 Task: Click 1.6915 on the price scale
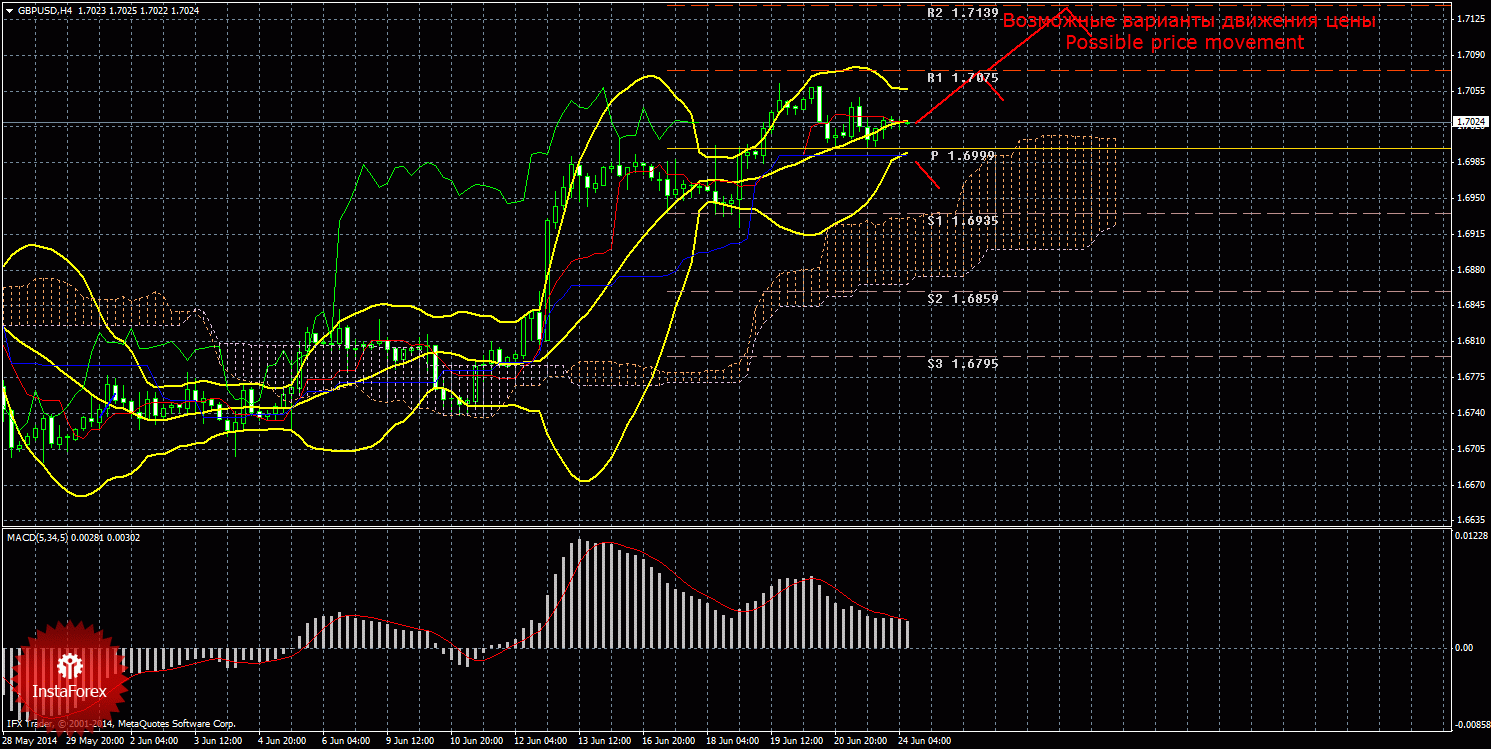(1470, 234)
